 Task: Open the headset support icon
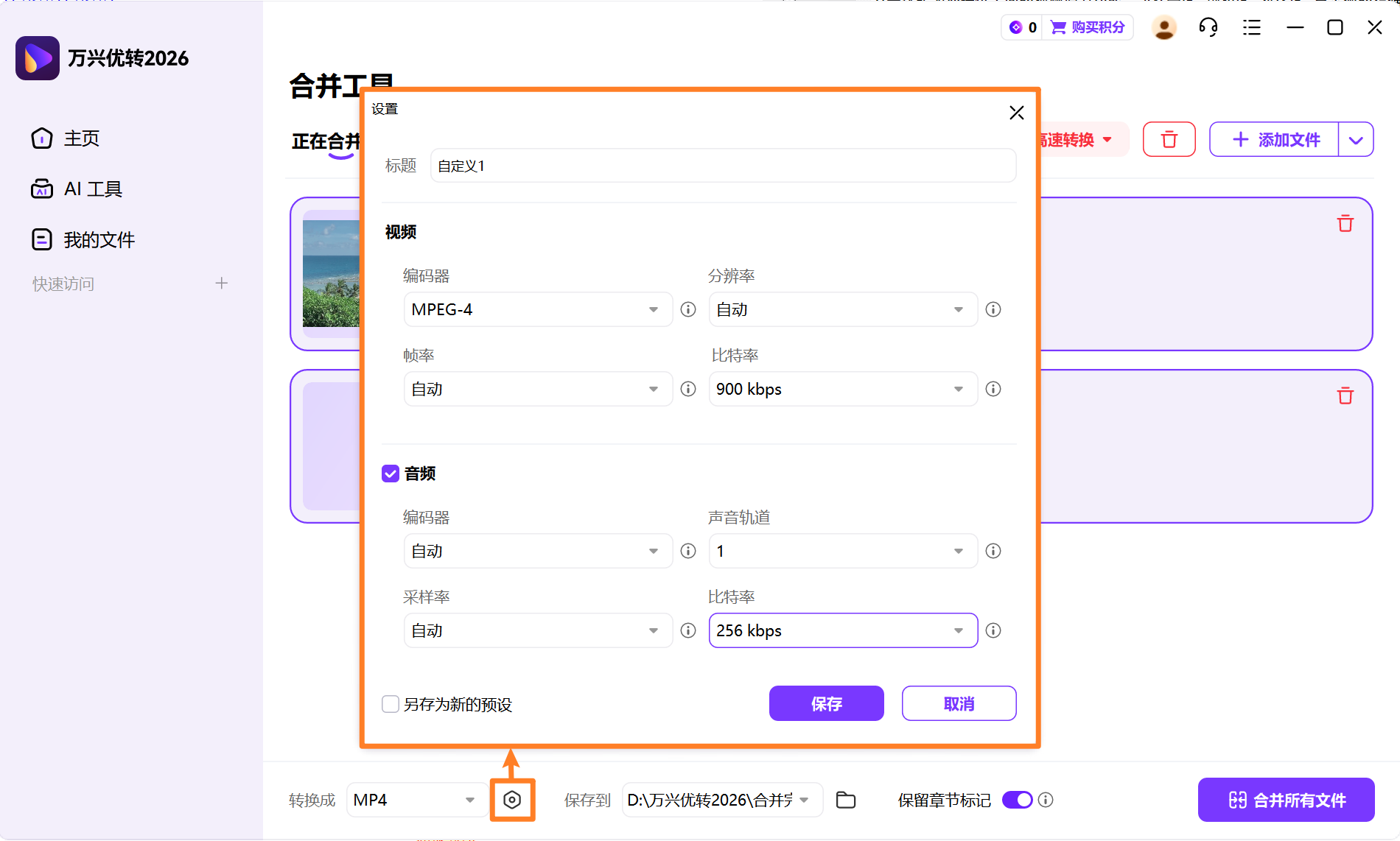point(1208,27)
